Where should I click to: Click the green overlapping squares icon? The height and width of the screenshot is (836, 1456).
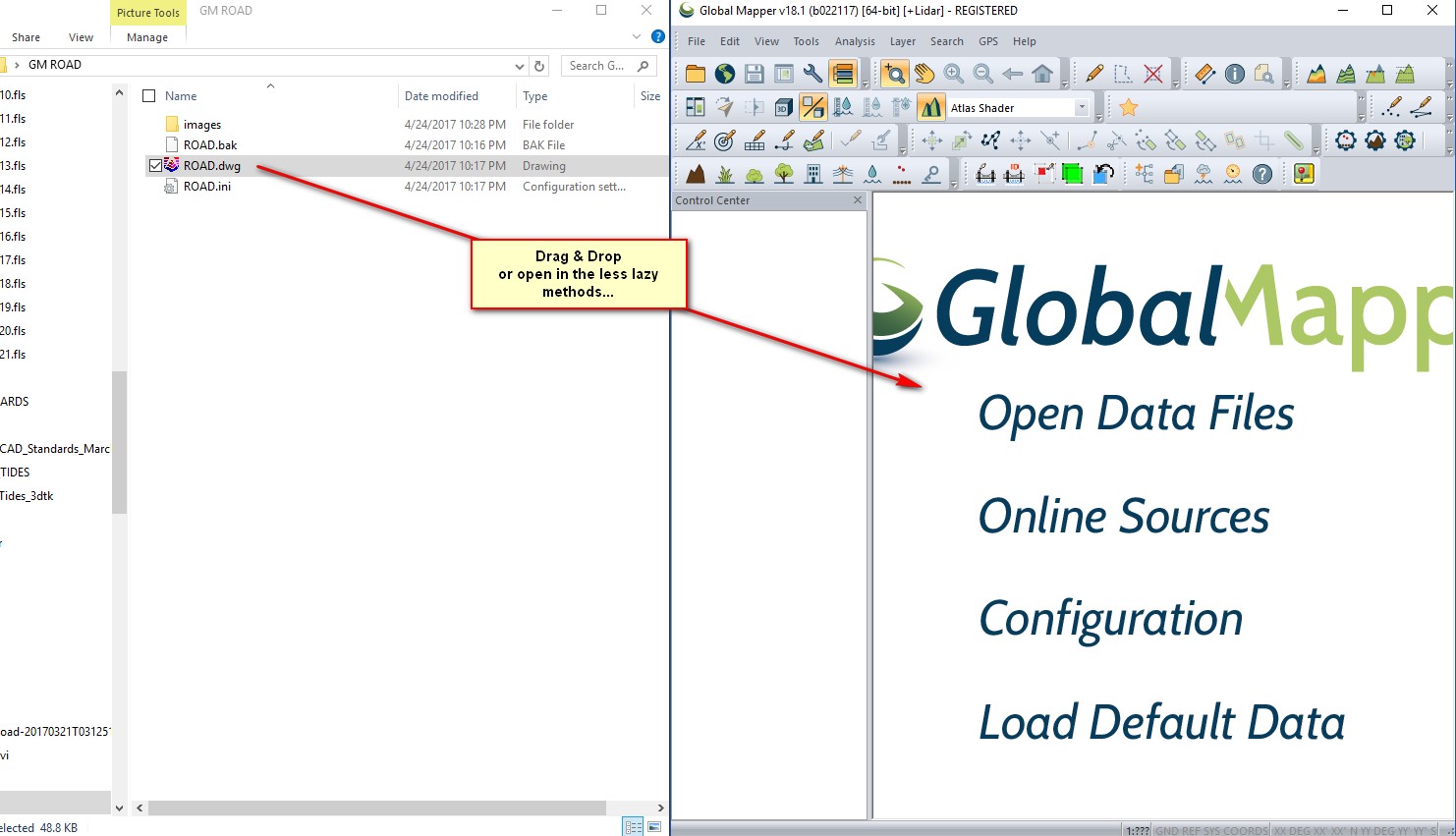pyautogui.click(x=1072, y=174)
